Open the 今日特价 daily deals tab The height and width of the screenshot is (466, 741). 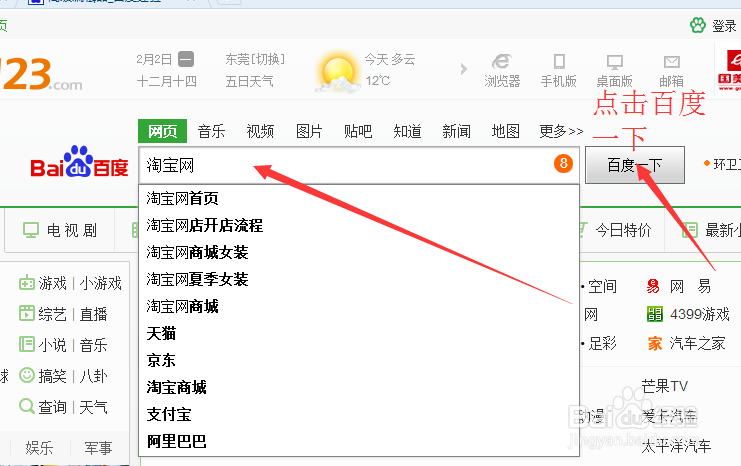(x=623, y=230)
